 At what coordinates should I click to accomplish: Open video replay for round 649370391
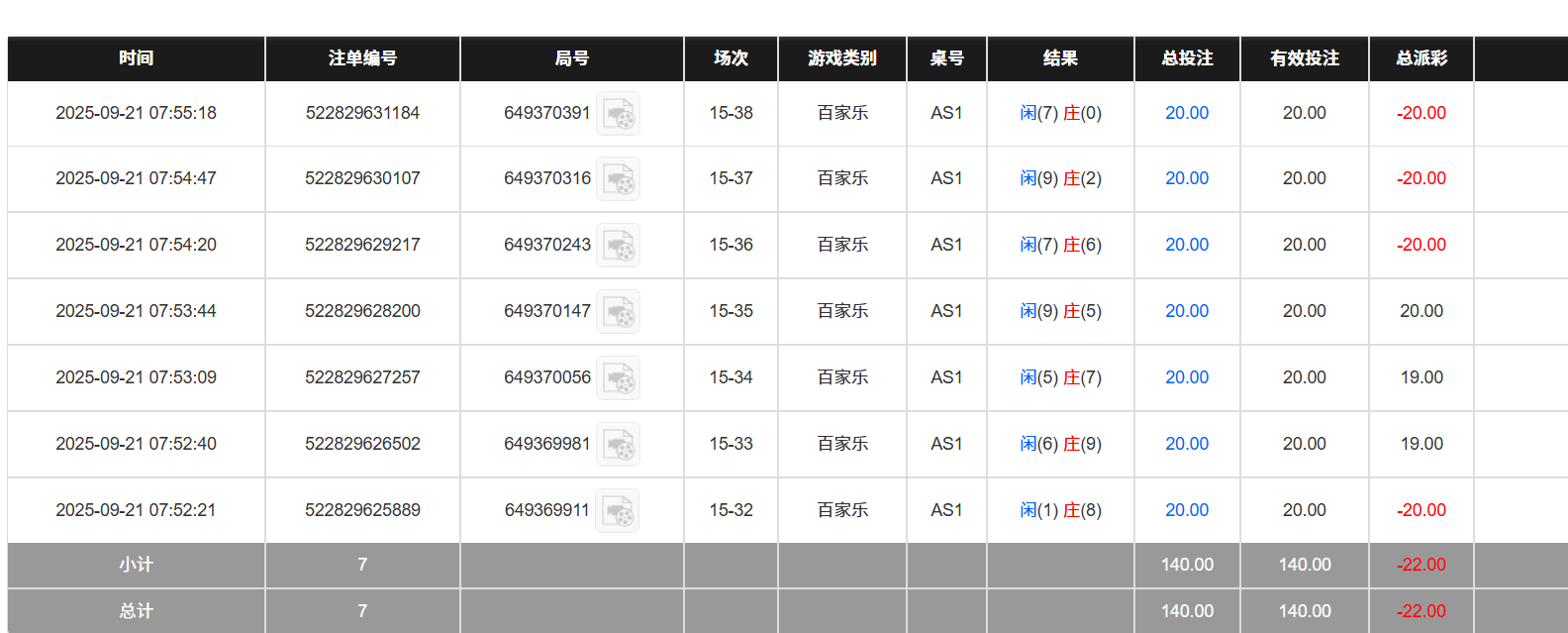[x=618, y=114]
